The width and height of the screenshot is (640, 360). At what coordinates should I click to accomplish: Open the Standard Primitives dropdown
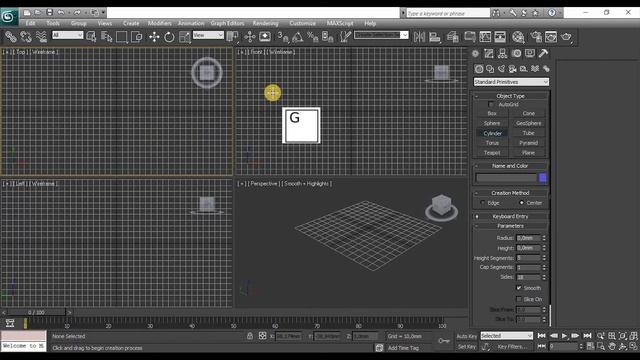[511, 82]
